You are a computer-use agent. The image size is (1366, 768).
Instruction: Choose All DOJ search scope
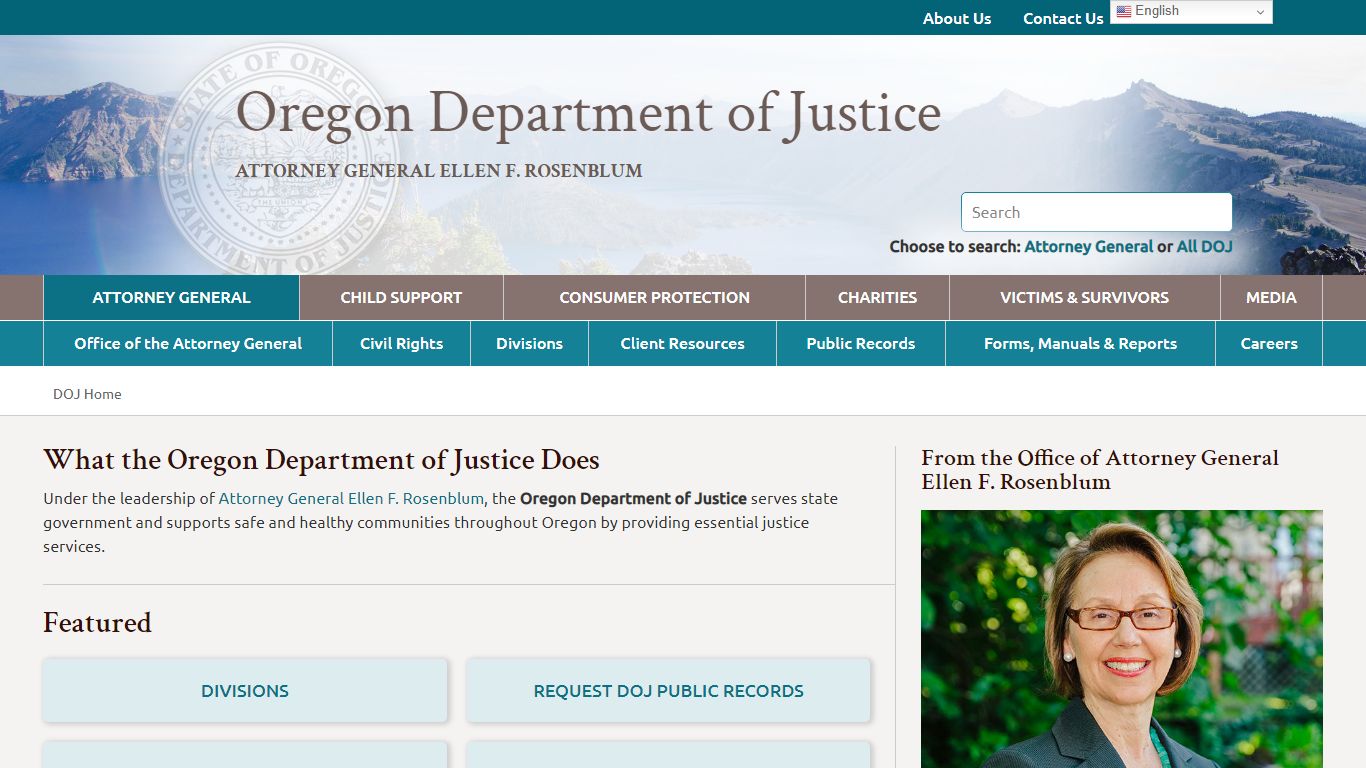point(1204,246)
